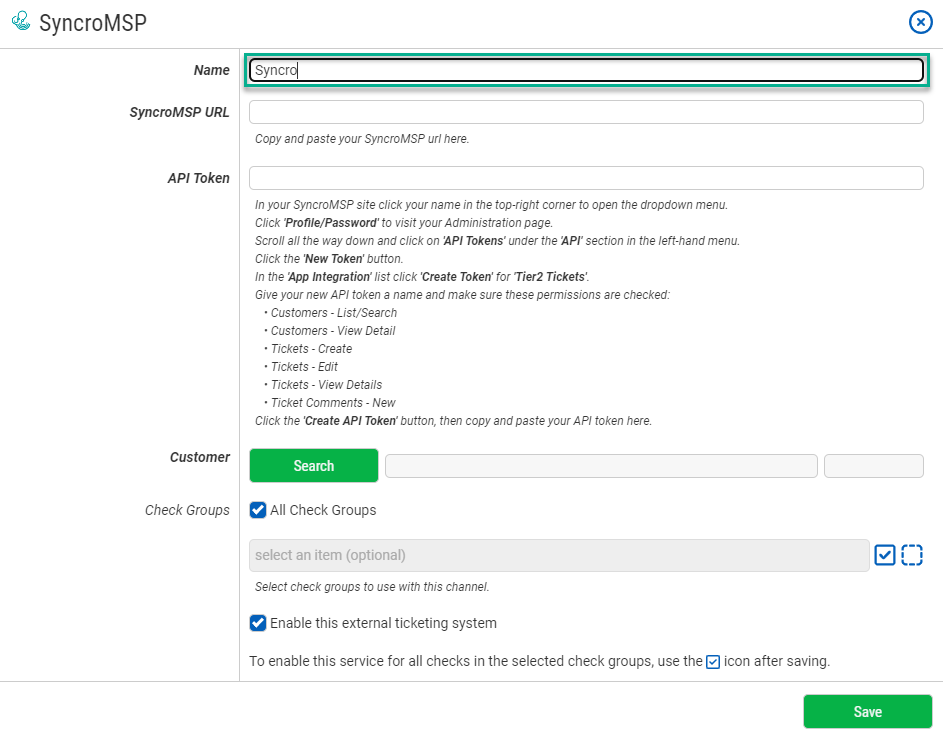
Task: Click the customer name field beside Search
Action: coord(601,466)
